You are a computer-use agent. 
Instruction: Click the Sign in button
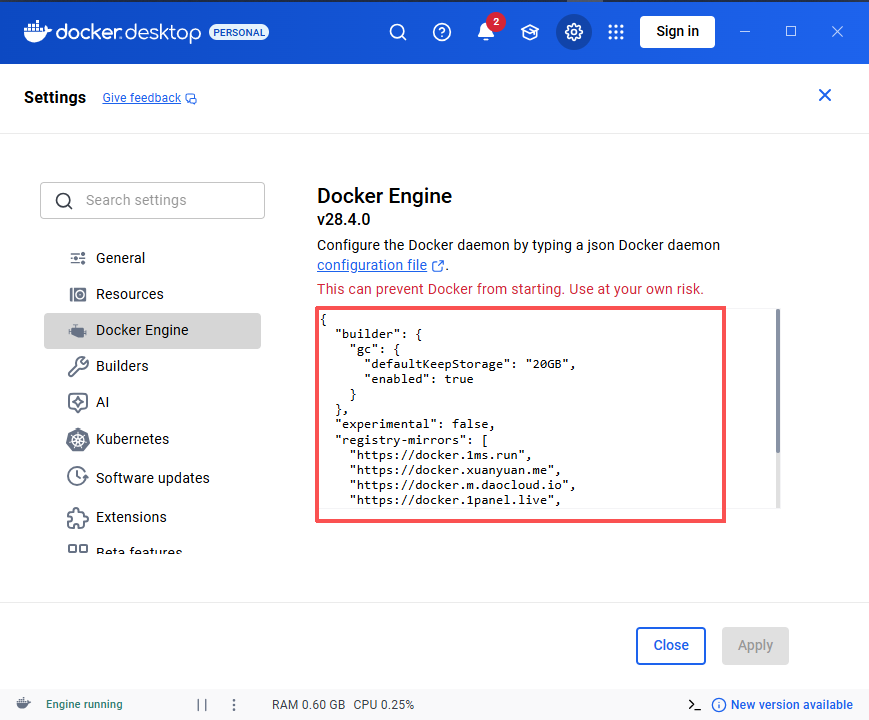[677, 32]
